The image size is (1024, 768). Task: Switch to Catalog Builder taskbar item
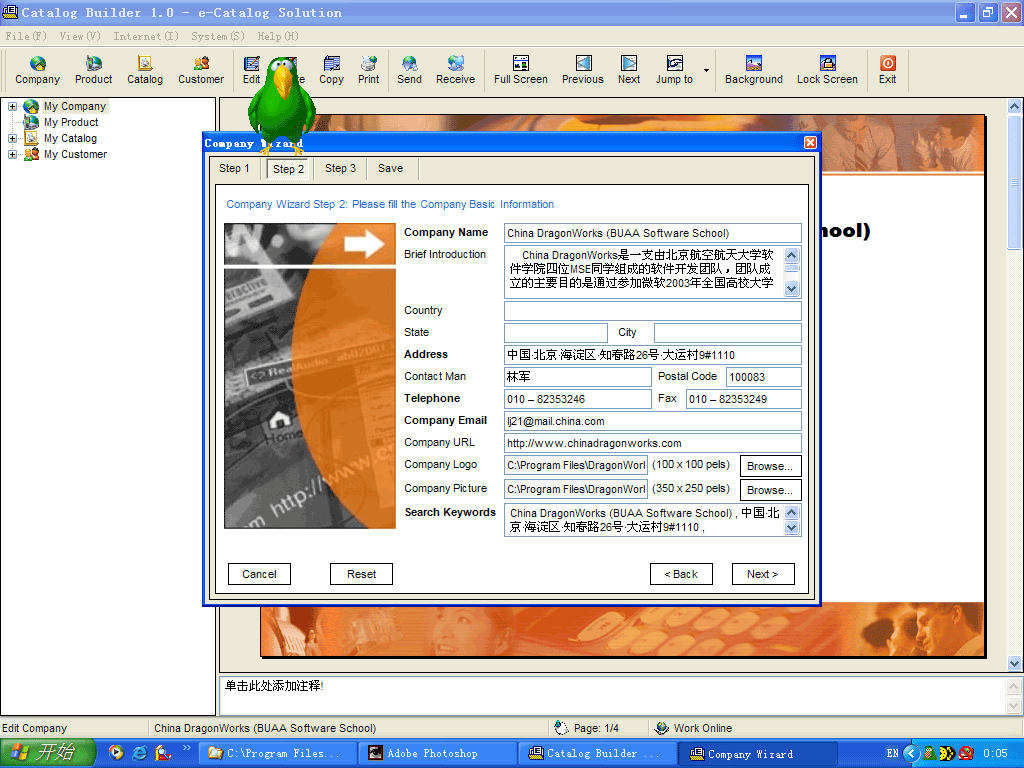coord(598,753)
